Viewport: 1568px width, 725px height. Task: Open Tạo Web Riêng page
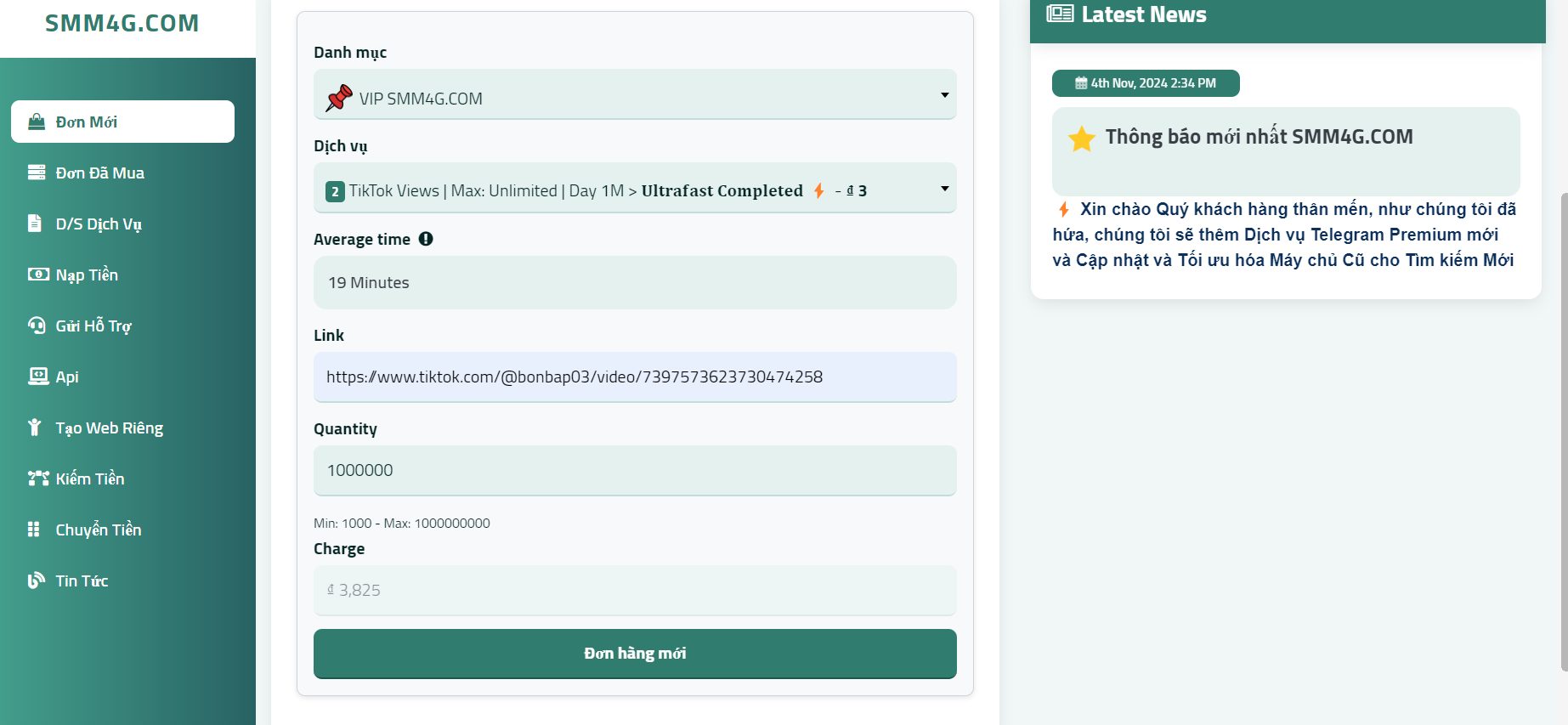[x=122, y=428]
